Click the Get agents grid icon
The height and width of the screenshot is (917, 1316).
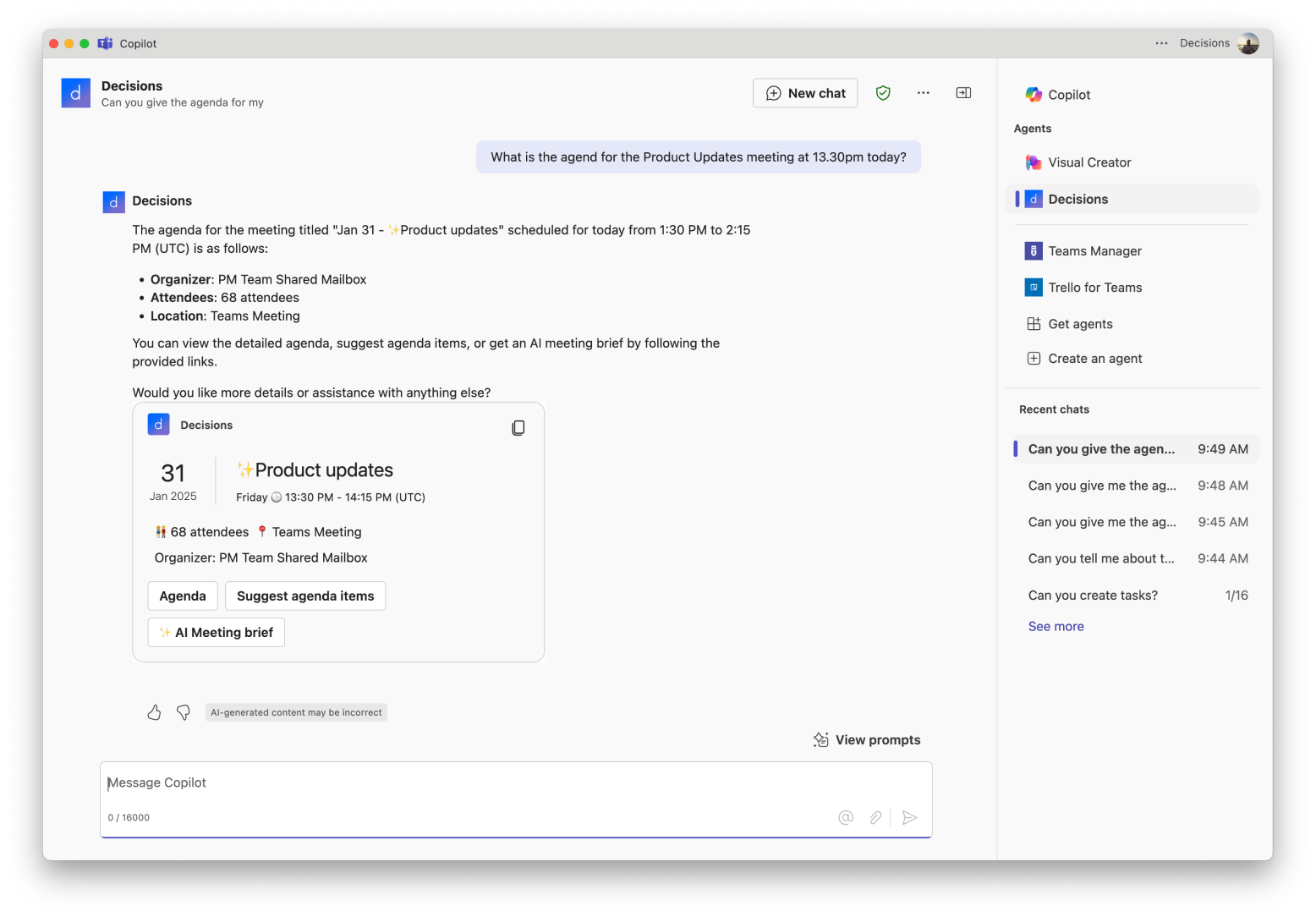tap(1034, 324)
